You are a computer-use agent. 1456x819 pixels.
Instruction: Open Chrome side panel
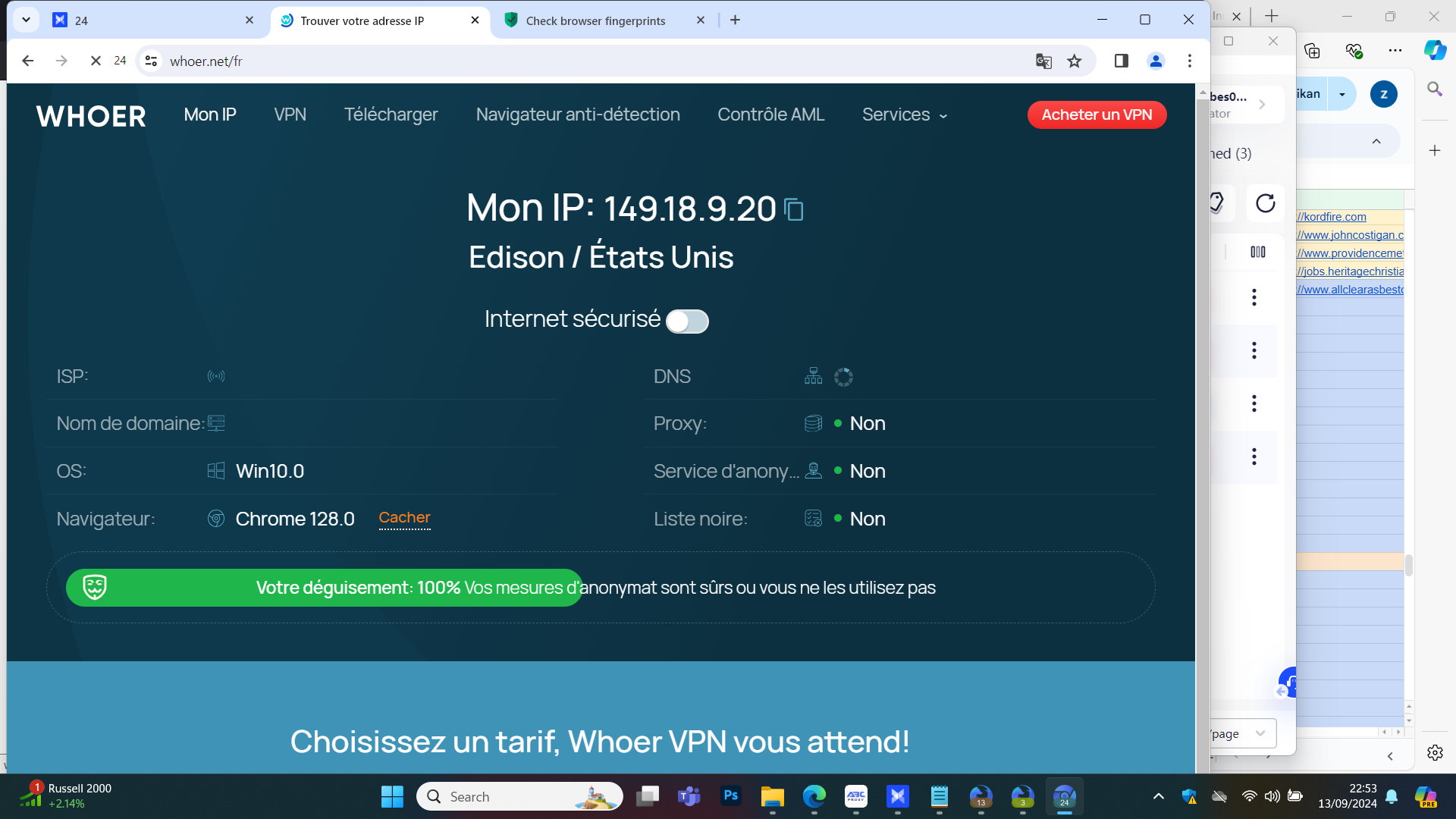tap(1122, 61)
